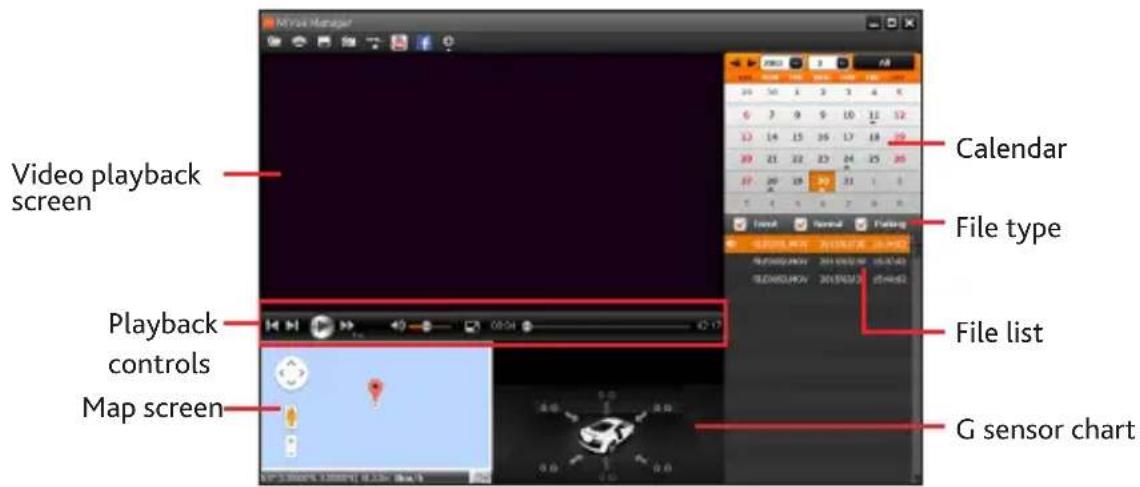Image resolution: width=1140 pixels, height=487 pixels.
Task: Select date 27 in the calendar
Action: [x=746, y=181]
